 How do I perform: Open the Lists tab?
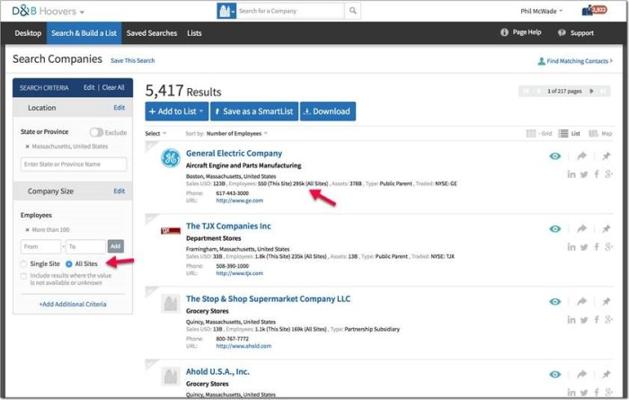pyautogui.click(x=194, y=33)
